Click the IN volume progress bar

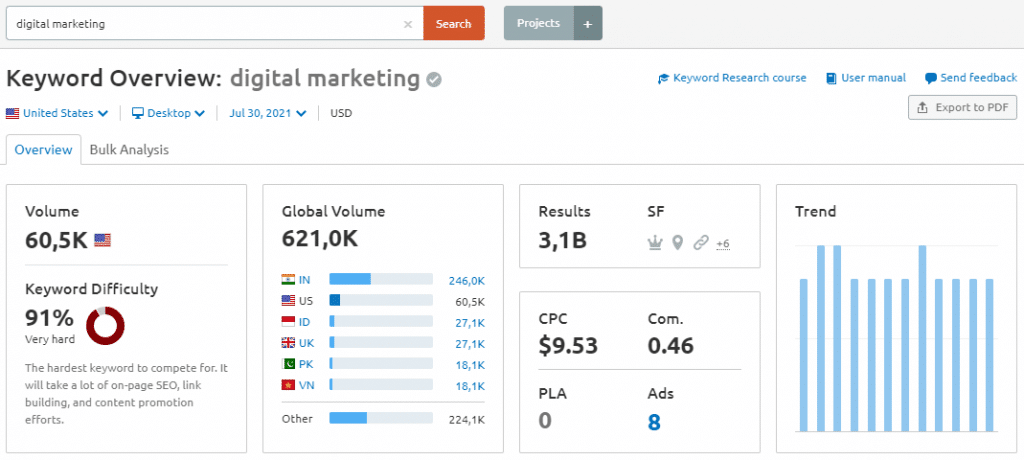pyautogui.click(x=381, y=279)
